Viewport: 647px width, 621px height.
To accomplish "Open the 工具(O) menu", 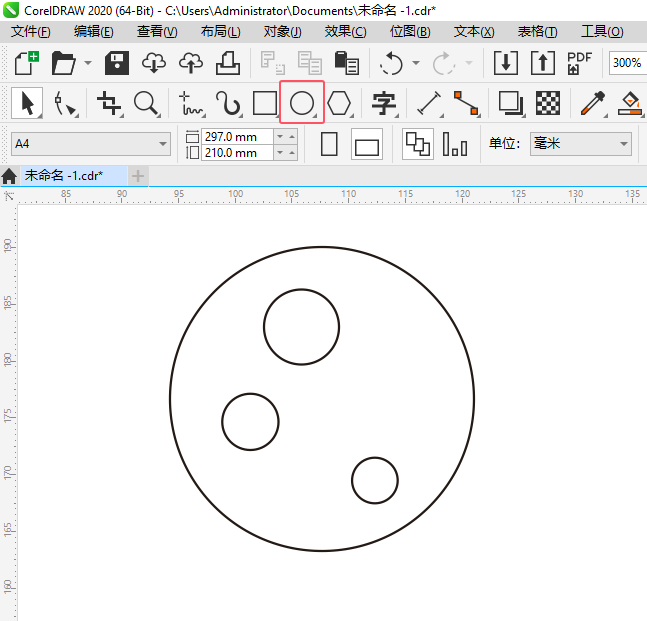I will click(x=602, y=32).
